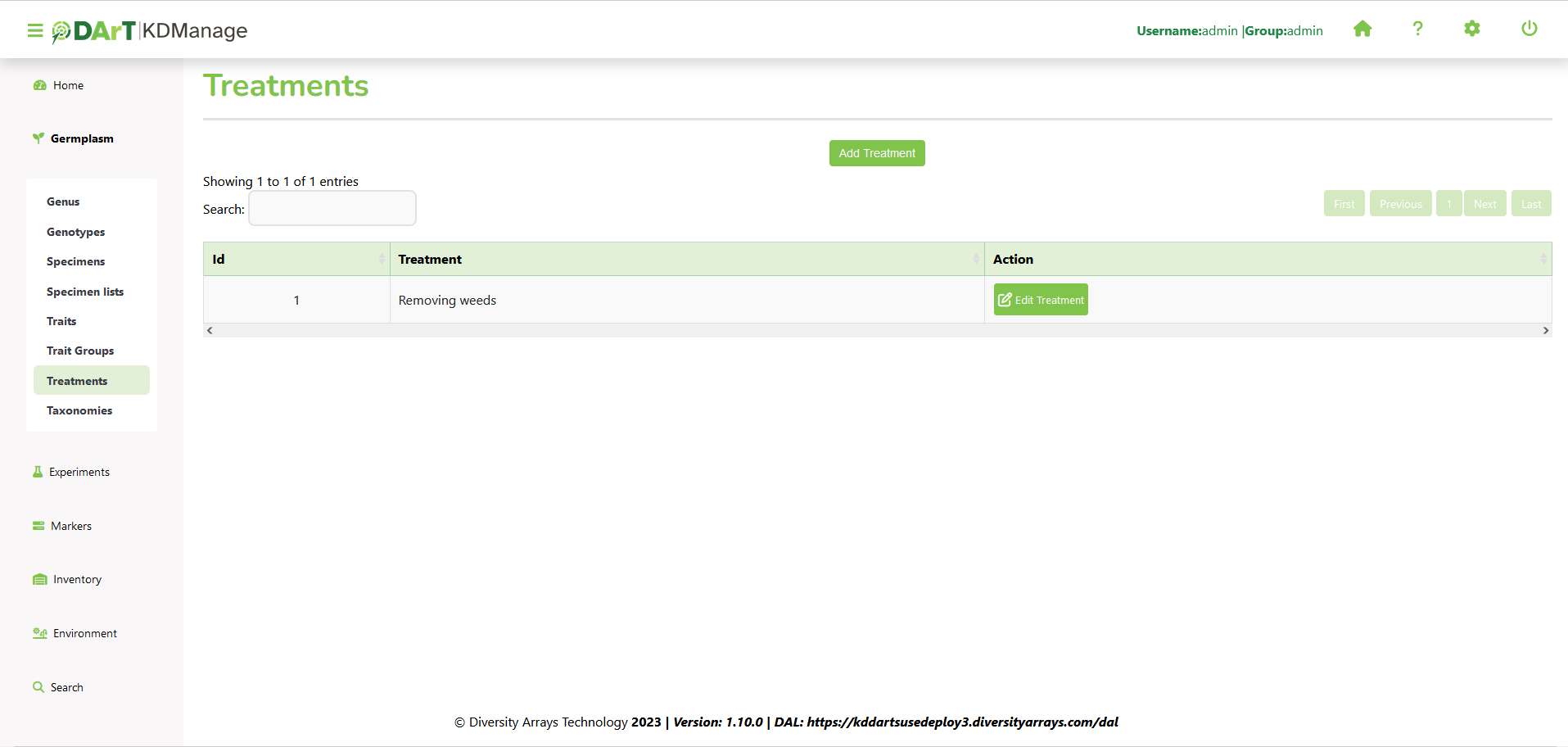This screenshot has width=1568, height=747.
Task: Go to Genotypes in sidebar
Action: (75, 232)
